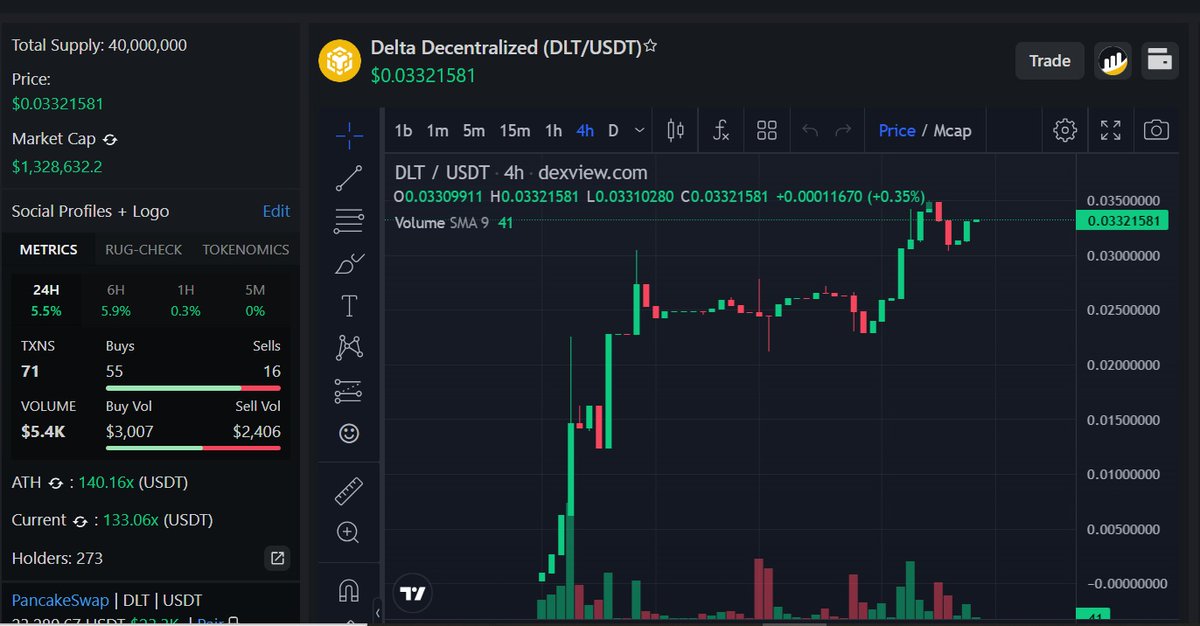
Task: Select the 6H metrics period
Action: pos(116,300)
